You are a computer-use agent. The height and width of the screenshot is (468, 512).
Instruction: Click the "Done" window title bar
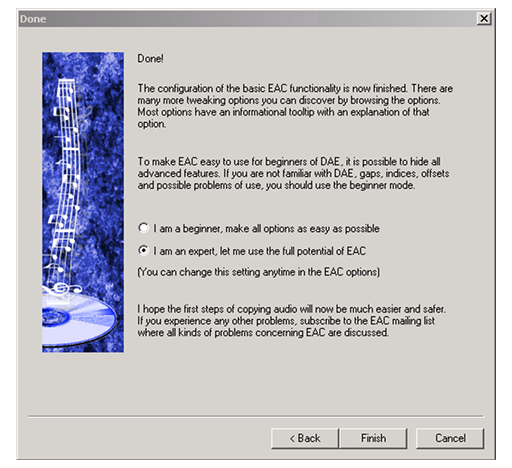coord(247,19)
